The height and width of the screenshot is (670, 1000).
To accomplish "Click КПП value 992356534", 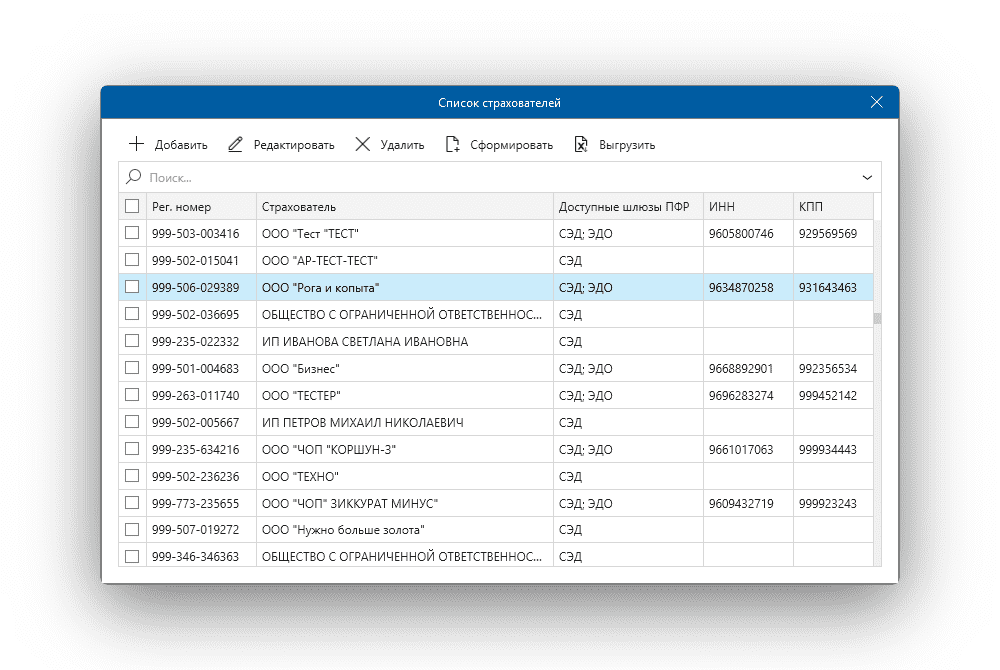I will point(828,369).
